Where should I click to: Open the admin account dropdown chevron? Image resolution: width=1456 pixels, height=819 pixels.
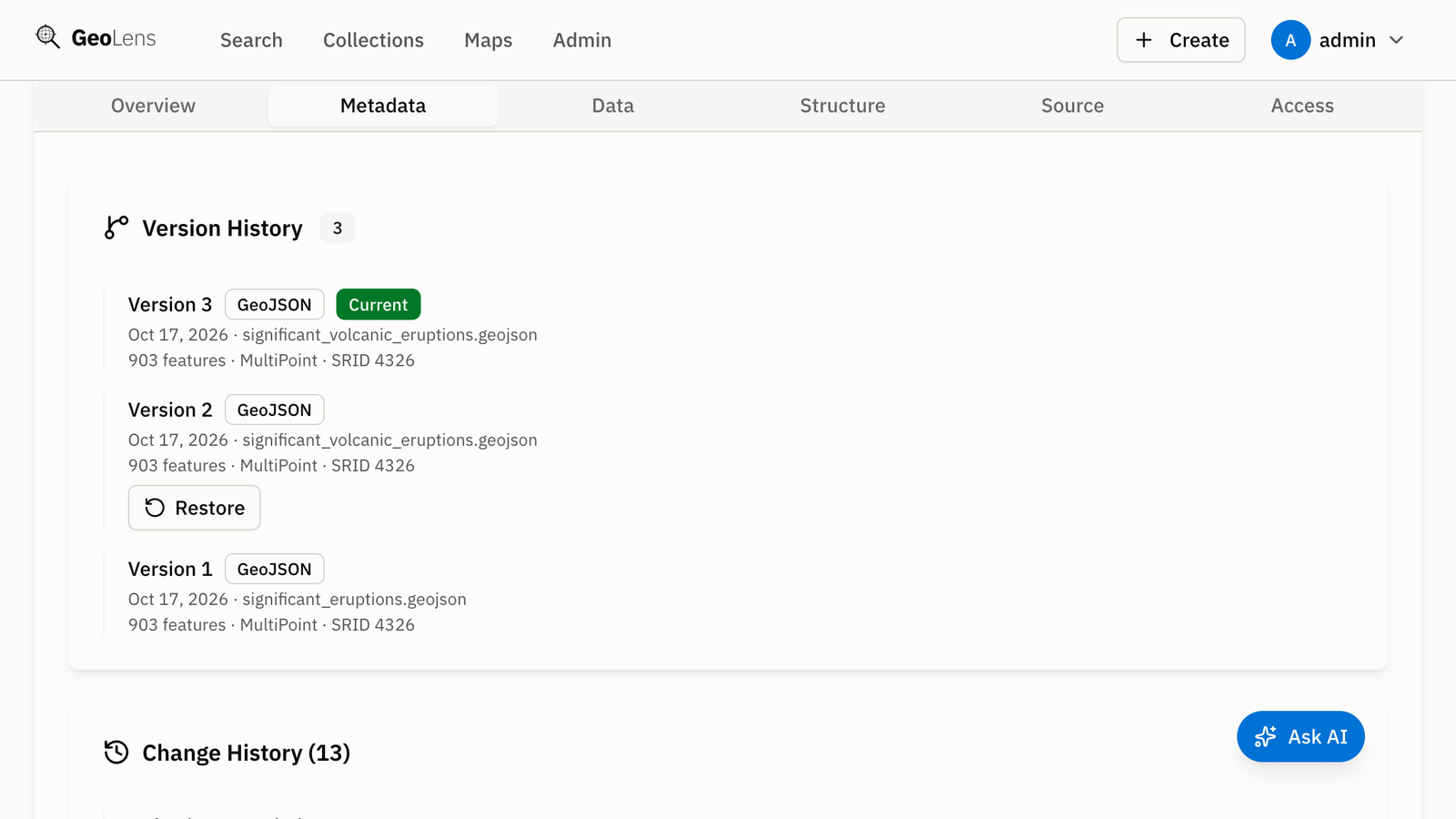[1397, 40]
